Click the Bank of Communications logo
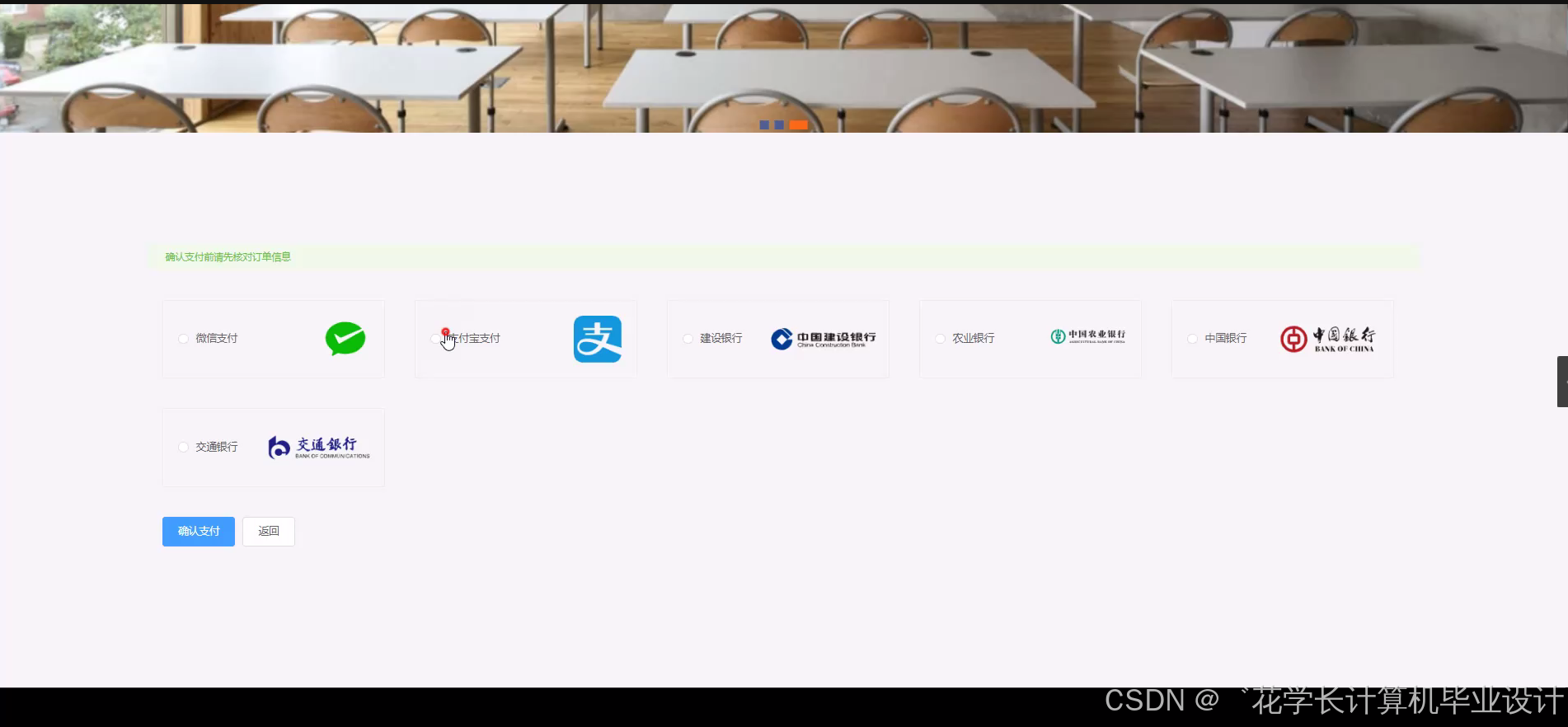1568x727 pixels. pyautogui.click(x=319, y=448)
